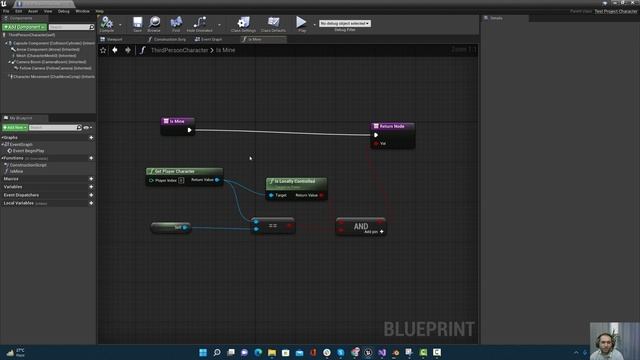Toggle Hide Unrelated nodes icon
The image size is (640, 360).
click(x=200, y=22)
